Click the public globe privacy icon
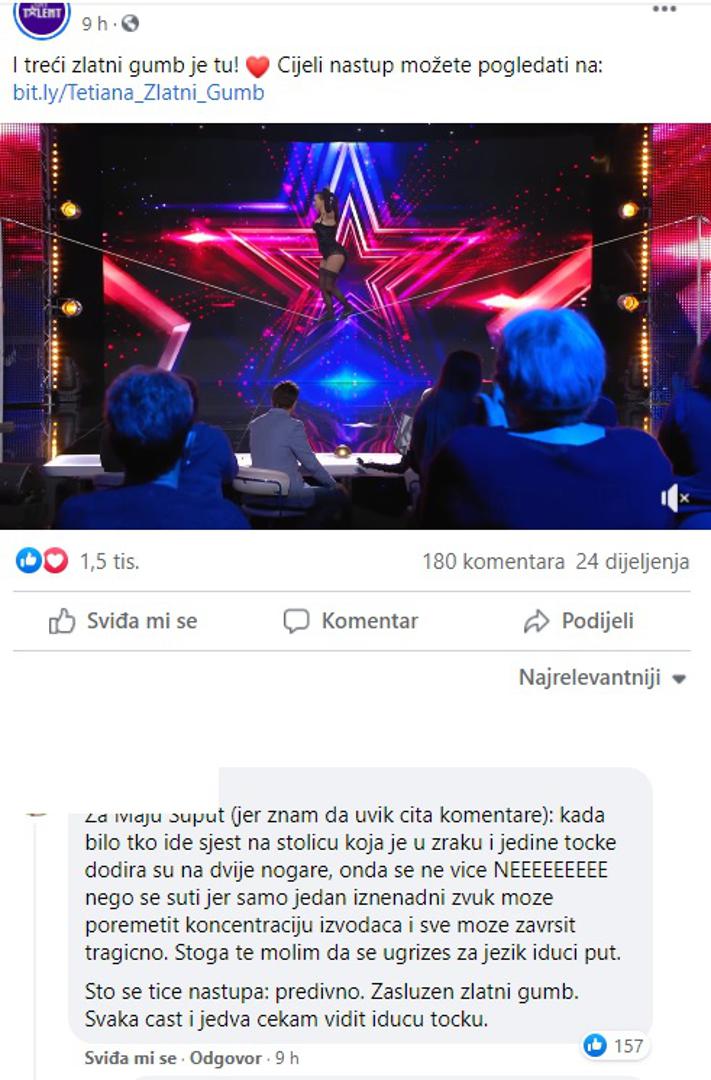 [130, 23]
